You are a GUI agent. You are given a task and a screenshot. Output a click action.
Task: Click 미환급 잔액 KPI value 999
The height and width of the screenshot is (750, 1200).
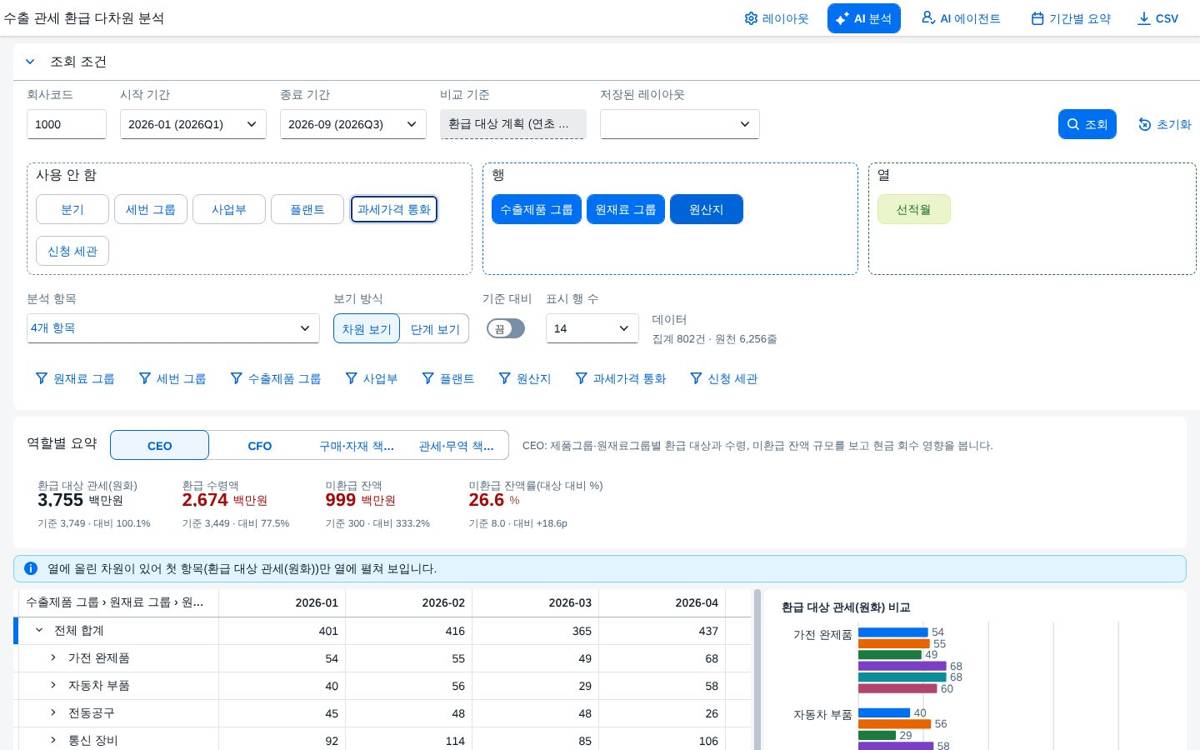[341, 500]
